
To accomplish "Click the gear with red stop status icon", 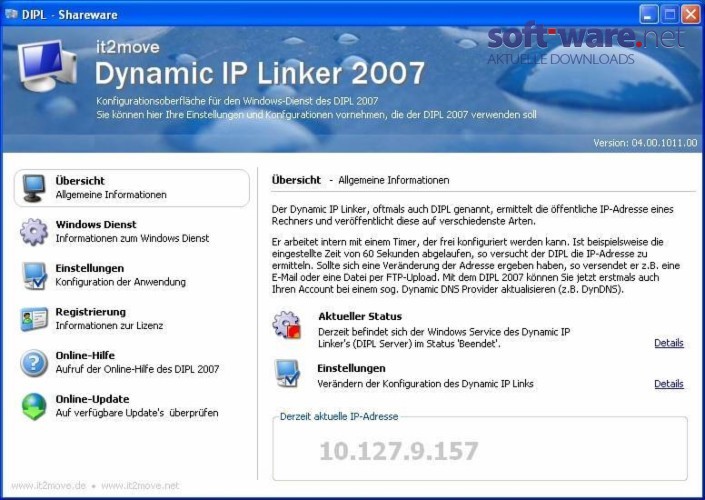I will click(x=287, y=325).
